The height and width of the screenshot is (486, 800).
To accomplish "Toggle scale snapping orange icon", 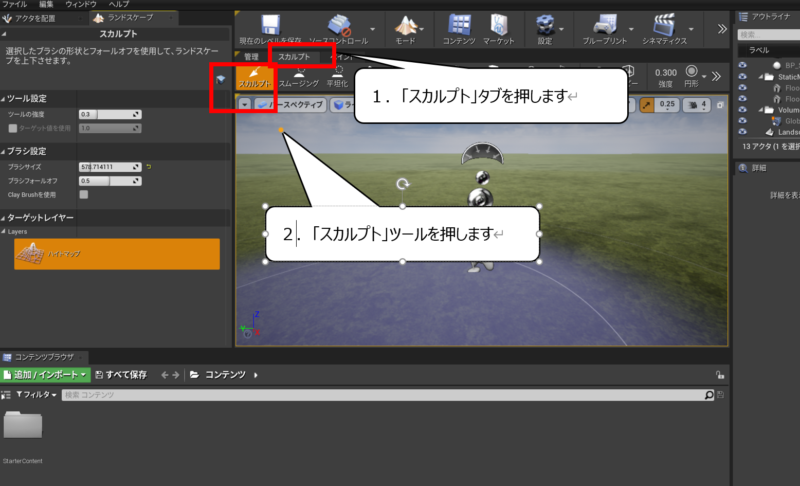I will 646,105.
